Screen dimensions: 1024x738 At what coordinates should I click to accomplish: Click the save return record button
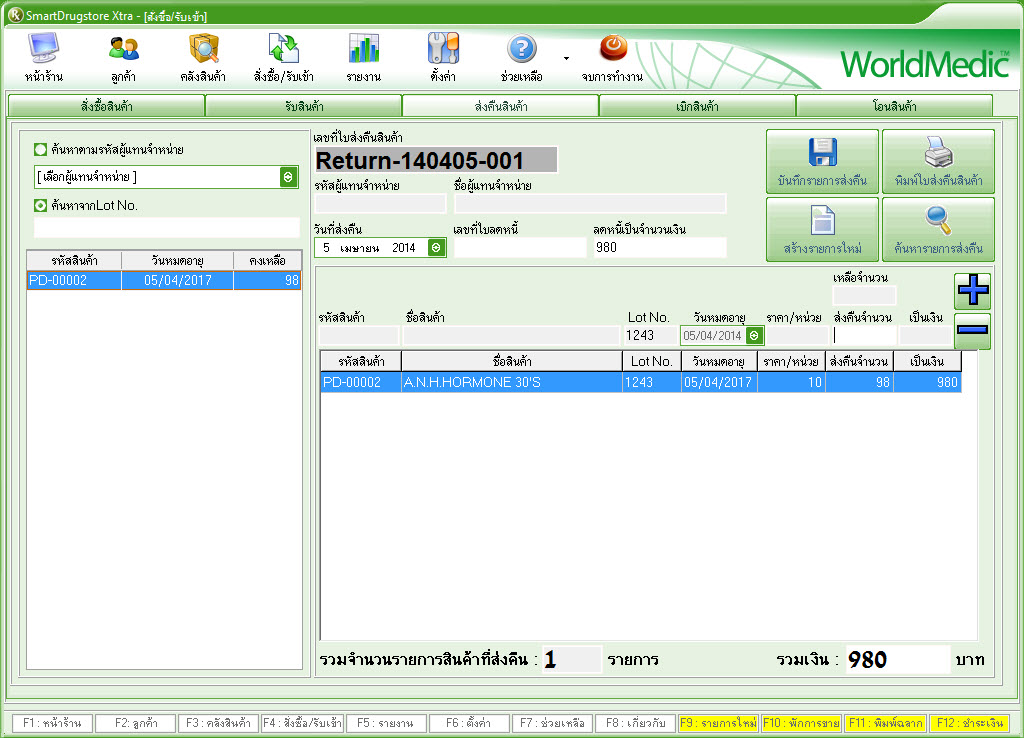[x=822, y=162]
